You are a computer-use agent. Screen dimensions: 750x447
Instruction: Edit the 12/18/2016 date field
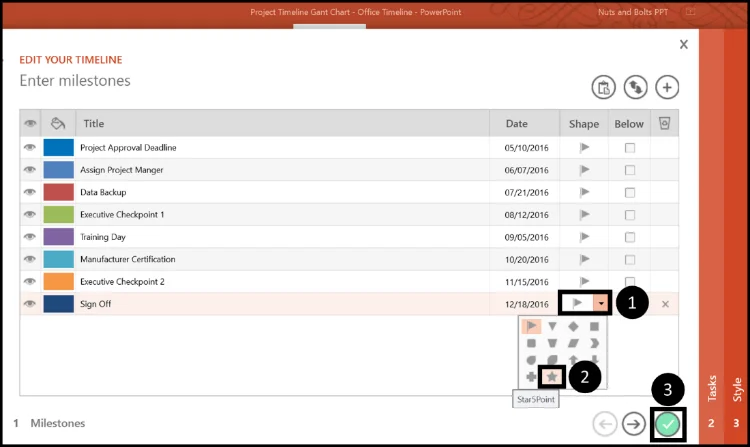pyautogui.click(x=527, y=304)
